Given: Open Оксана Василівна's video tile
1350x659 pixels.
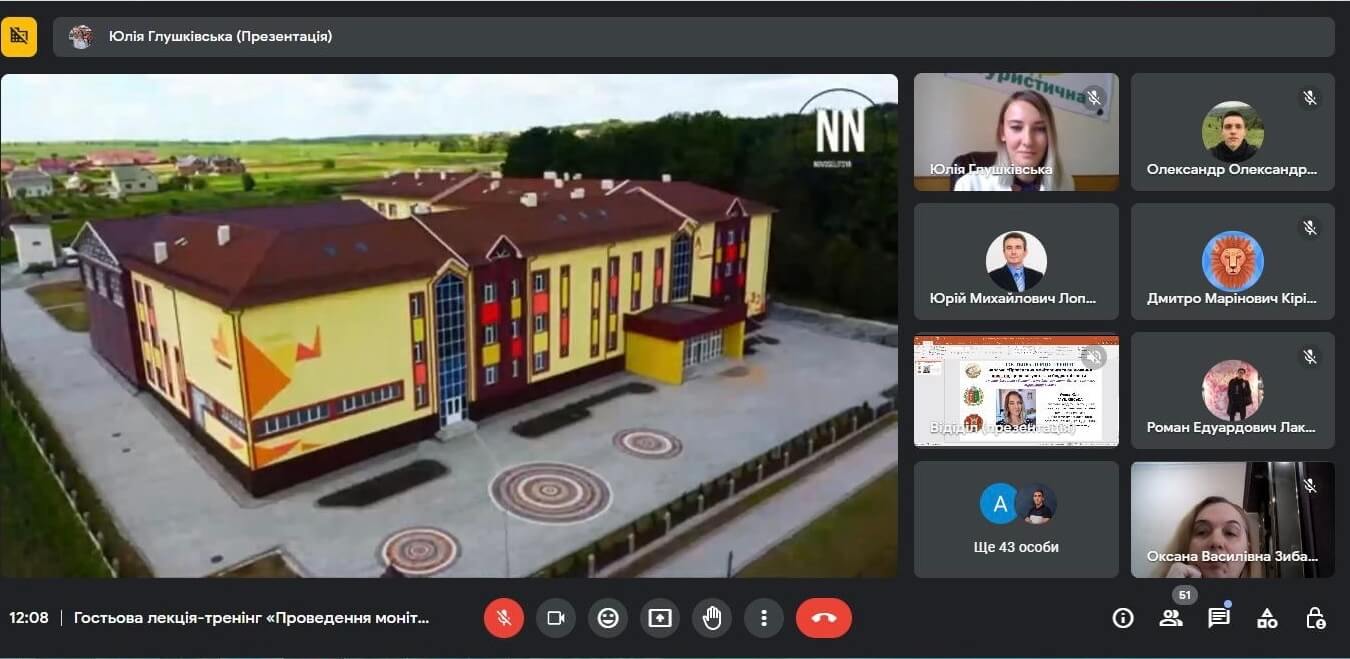Looking at the screenshot, I should 1232,519.
